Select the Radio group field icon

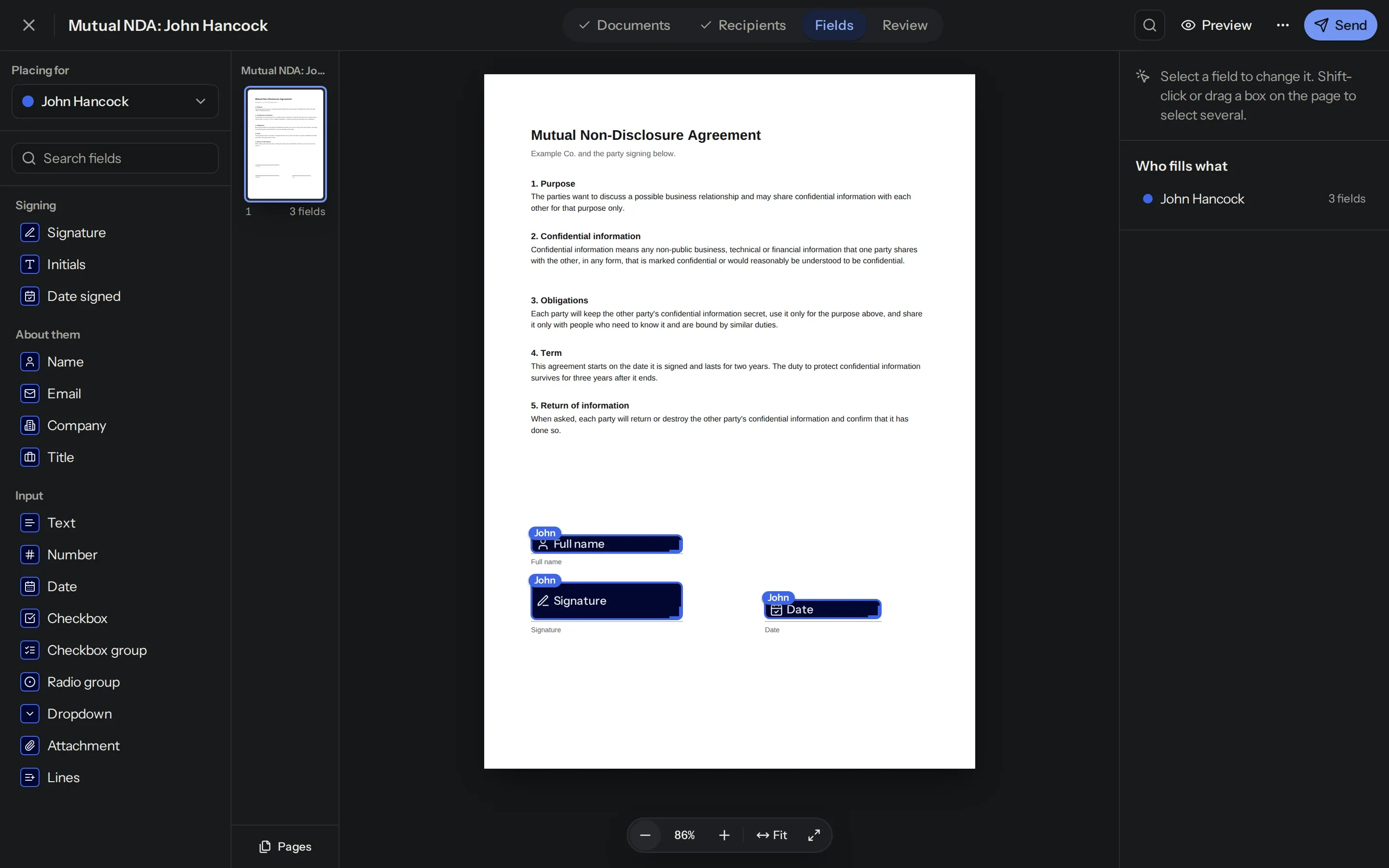(30, 682)
